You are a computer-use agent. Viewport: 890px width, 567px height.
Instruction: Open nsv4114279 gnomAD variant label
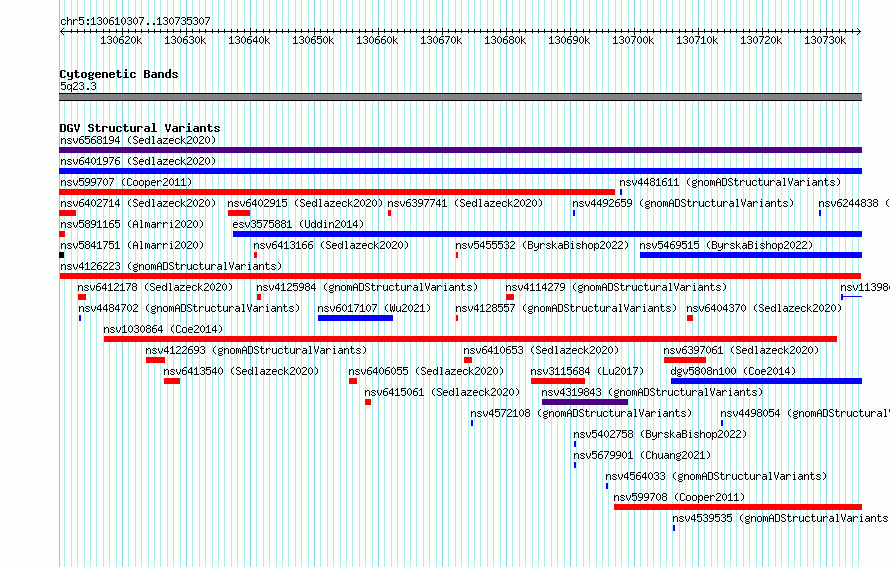point(616,287)
